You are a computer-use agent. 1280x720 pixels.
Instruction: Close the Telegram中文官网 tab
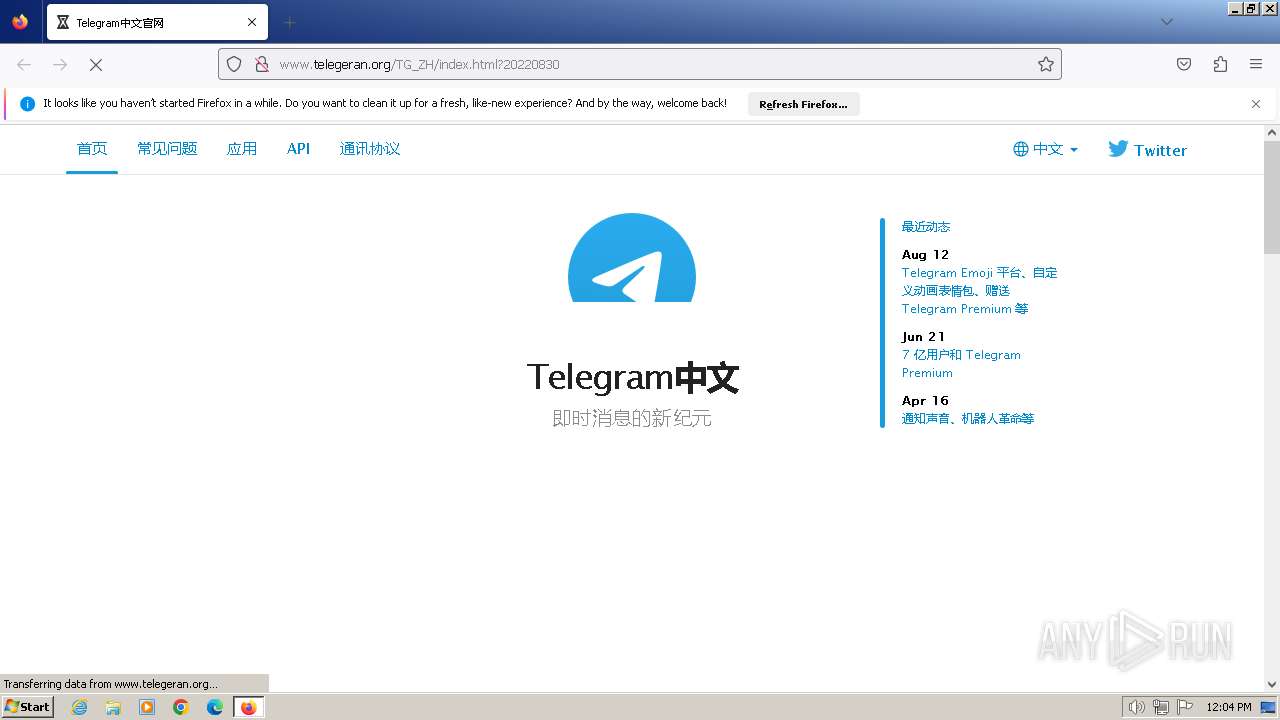tap(252, 22)
